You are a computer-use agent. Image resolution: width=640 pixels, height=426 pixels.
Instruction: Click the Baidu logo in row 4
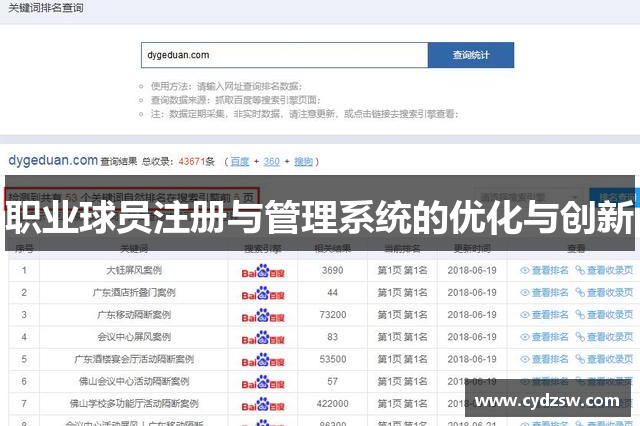[x=263, y=337]
